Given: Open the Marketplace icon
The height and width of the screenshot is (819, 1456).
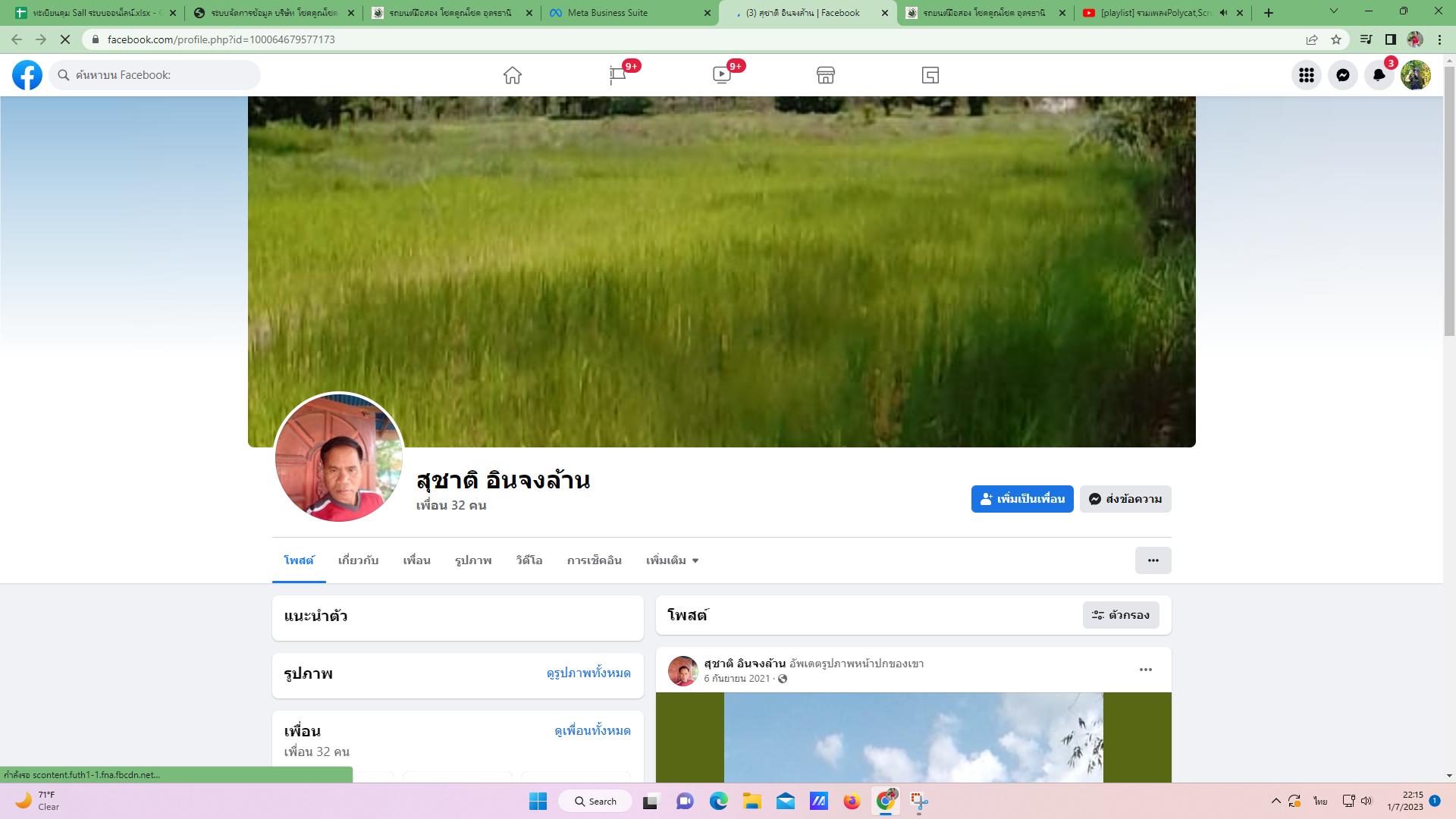Looking at the screenshot, I should point(826,75).
